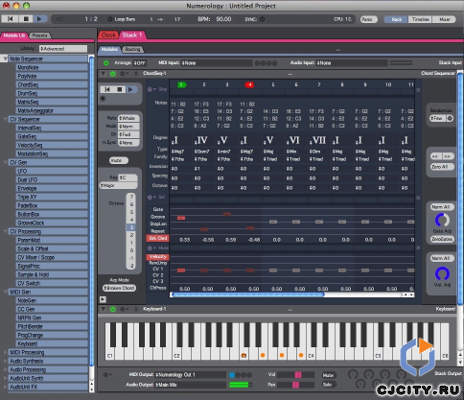464x400 pixels.
Task: Collapse the CV Processing category
Action: point(4,231)
